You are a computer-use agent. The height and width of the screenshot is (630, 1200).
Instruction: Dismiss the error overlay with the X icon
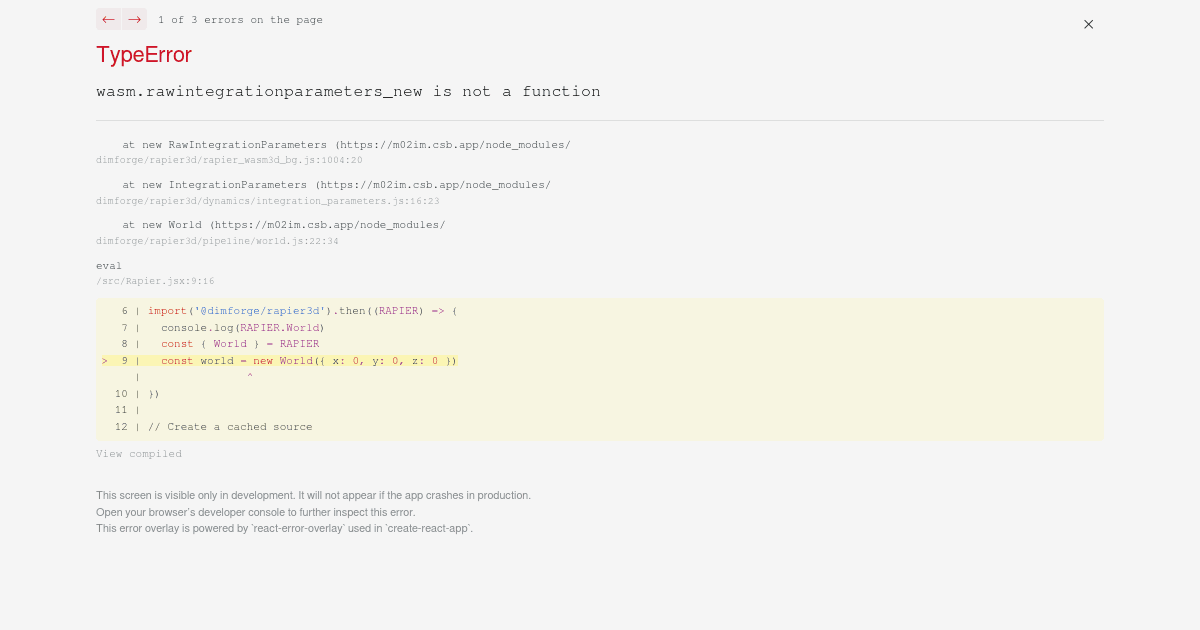click(x=1088, y=24)
